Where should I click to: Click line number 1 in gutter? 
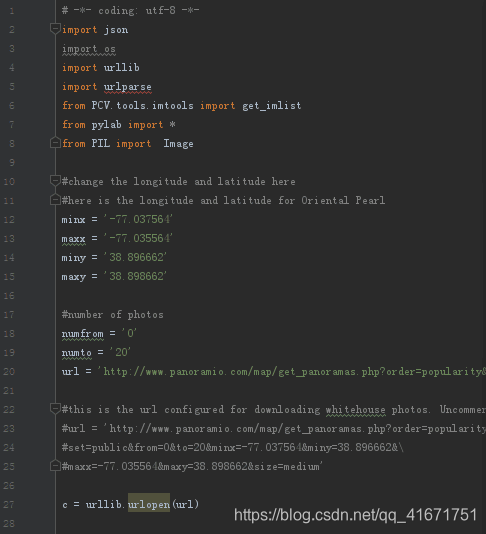tap(12, 11)
